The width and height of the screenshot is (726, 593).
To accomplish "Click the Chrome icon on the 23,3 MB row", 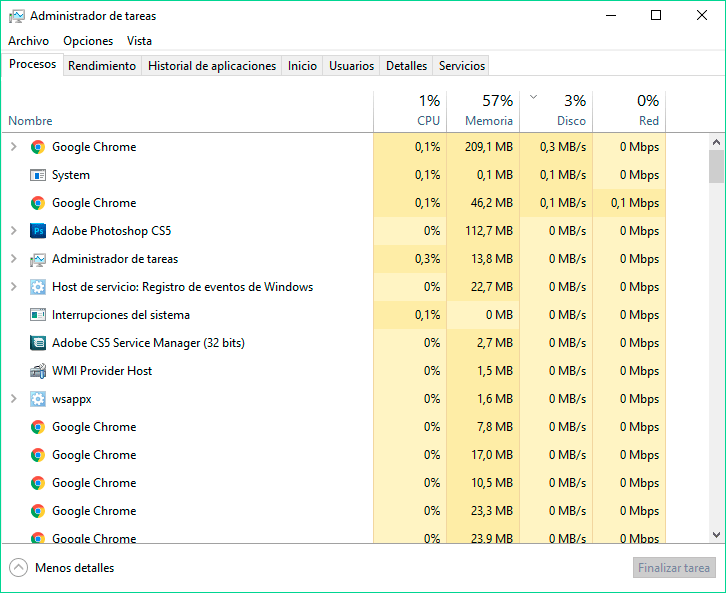I will (38, 511).
